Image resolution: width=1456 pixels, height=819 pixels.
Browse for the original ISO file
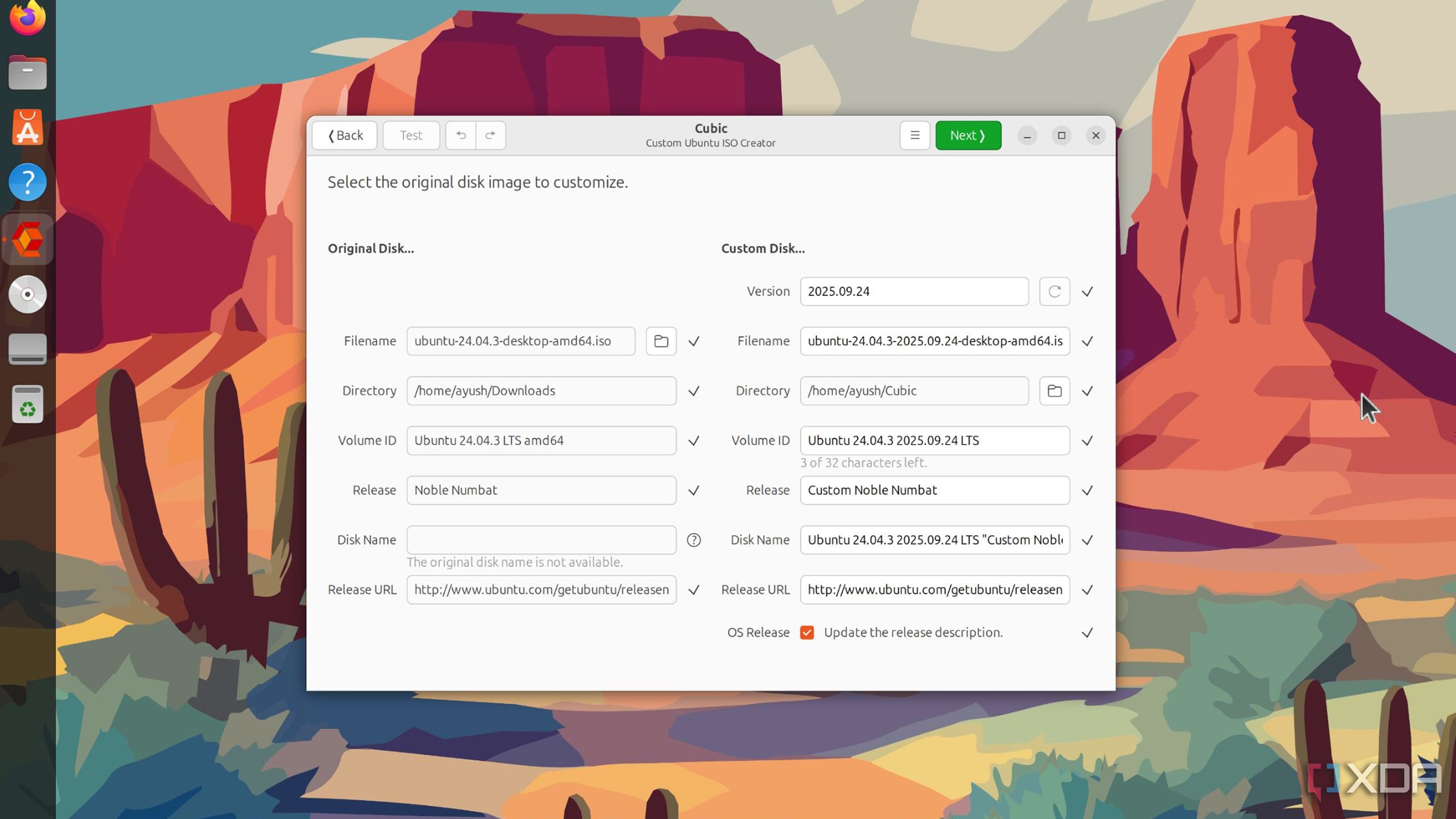point(661,341)
